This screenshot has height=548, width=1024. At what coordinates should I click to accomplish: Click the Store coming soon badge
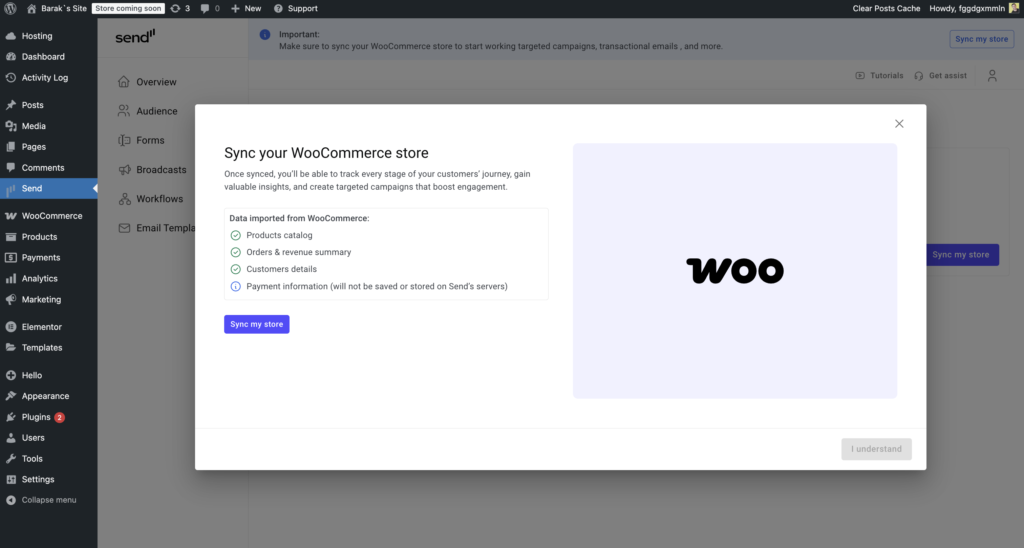[x=128, y=8]
